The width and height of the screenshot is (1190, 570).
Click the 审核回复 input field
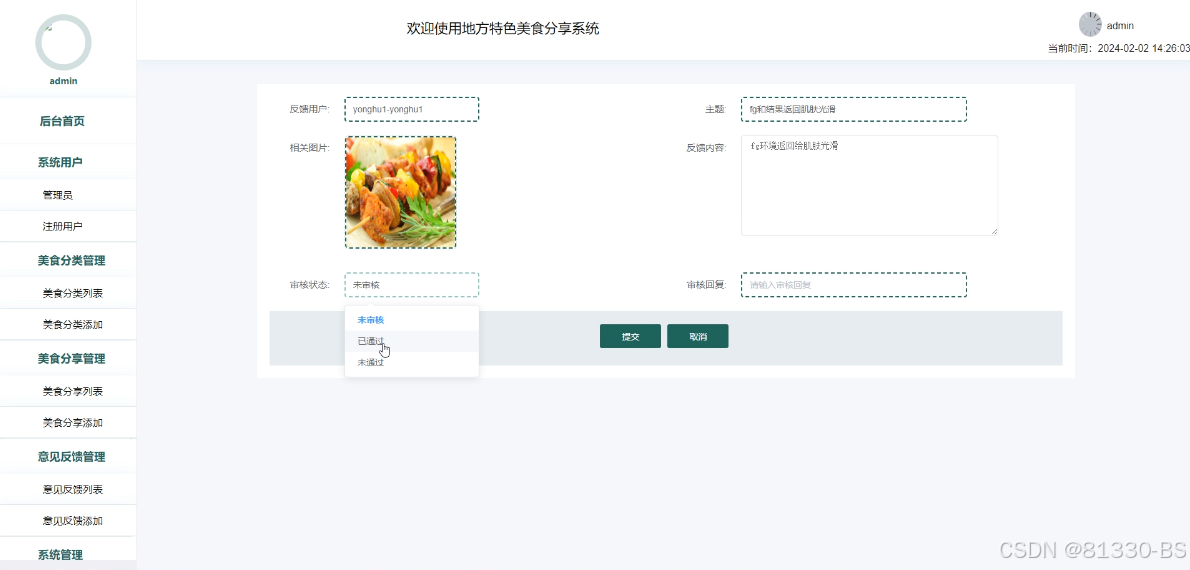coord(854,285)
